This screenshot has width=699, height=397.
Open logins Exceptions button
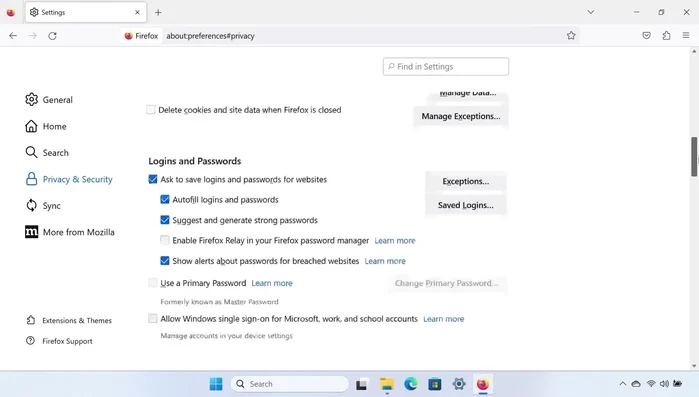[x=465, y=181]
